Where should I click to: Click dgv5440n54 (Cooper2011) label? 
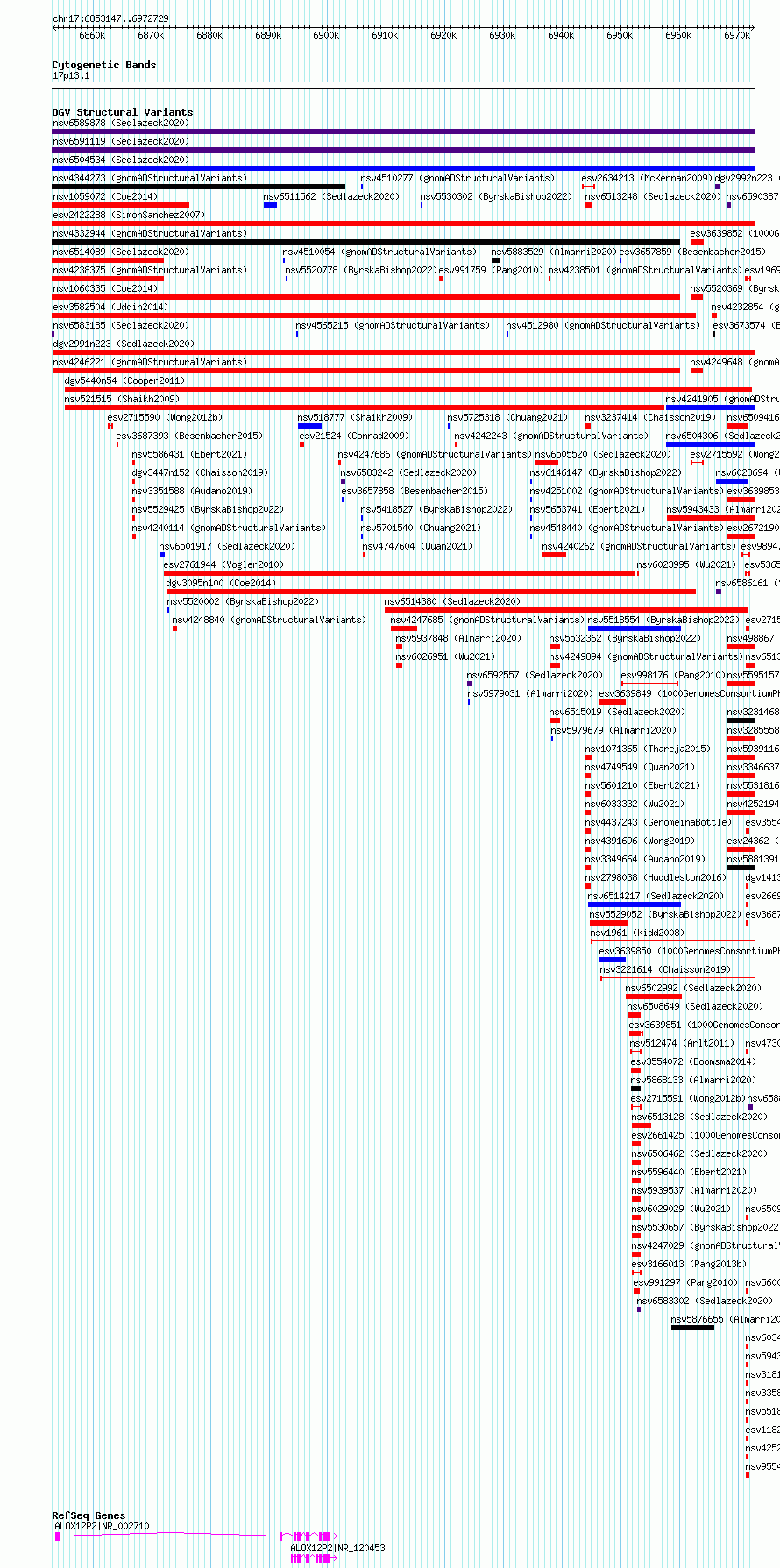pyautogui.click(x=124, y=380)
